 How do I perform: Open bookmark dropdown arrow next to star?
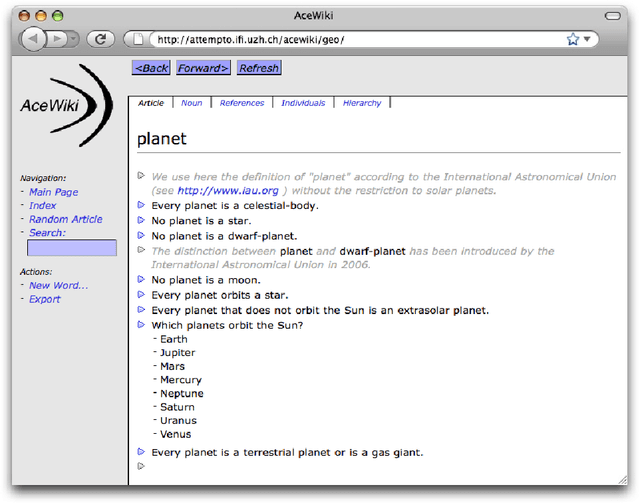point(587,39)
